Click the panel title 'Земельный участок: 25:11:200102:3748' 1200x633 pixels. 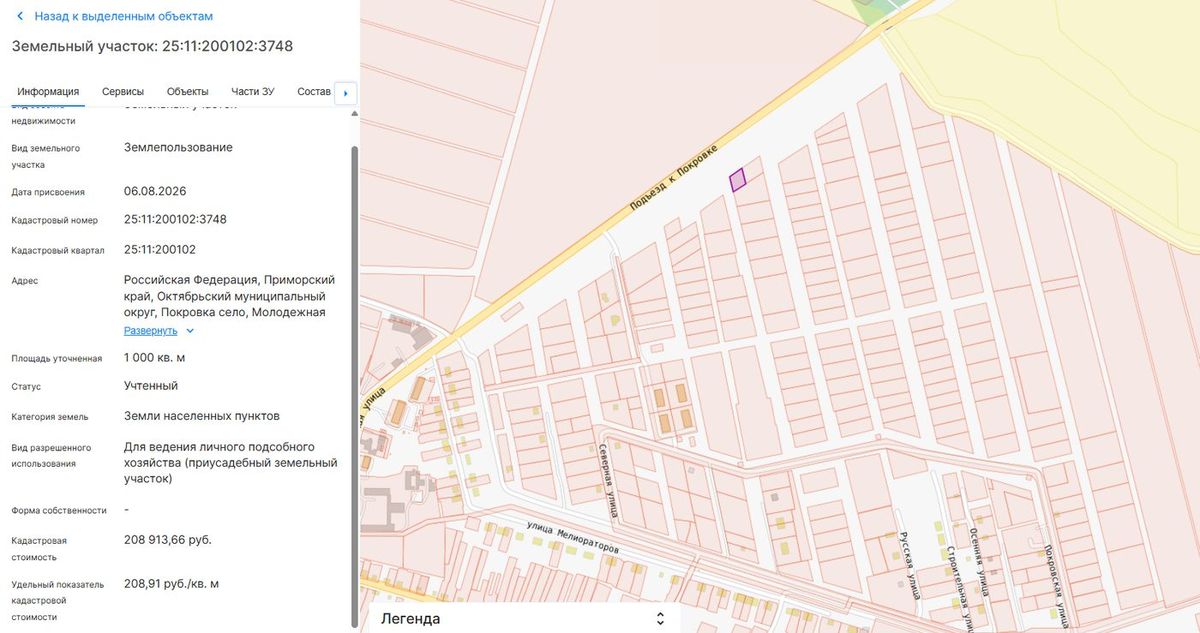[x=152, y=46]
